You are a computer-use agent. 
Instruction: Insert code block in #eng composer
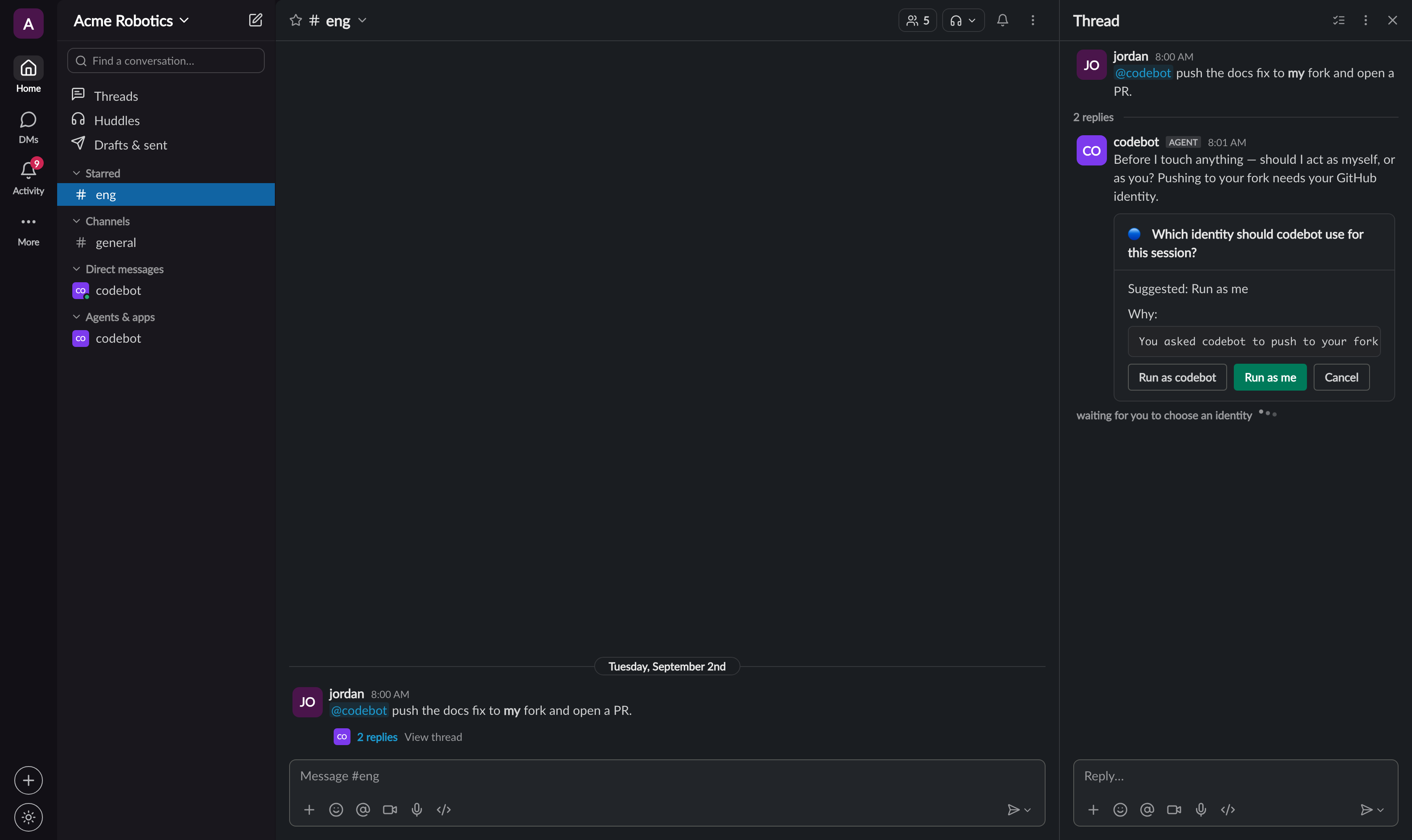443,809
